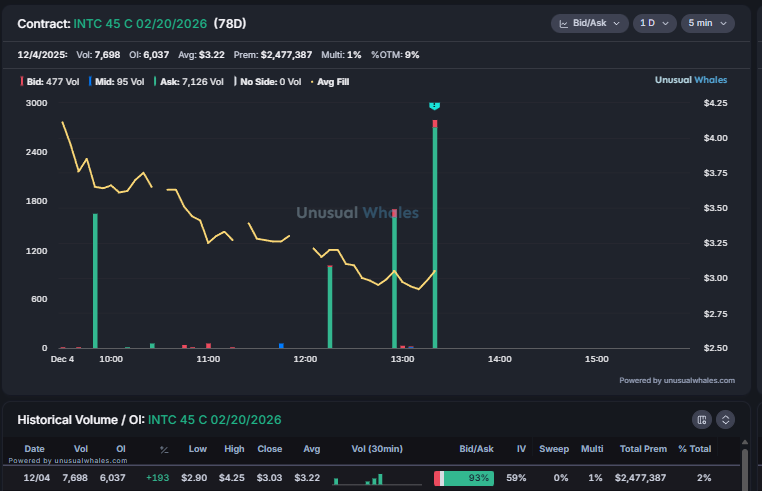
Task: Click the scrollbar up arrow in table
Action: tap(745, 442)
